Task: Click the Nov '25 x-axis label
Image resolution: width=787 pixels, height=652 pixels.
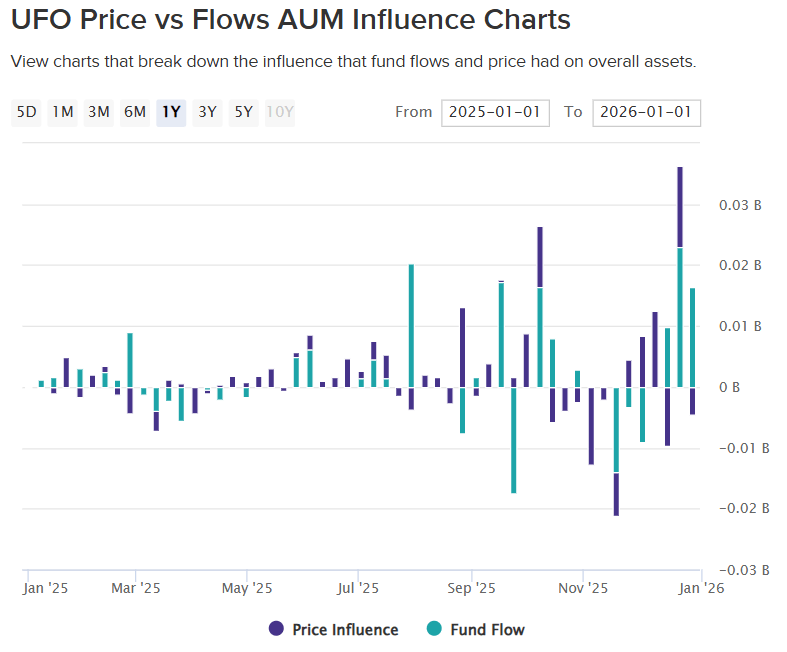Action: pos(585,589)
